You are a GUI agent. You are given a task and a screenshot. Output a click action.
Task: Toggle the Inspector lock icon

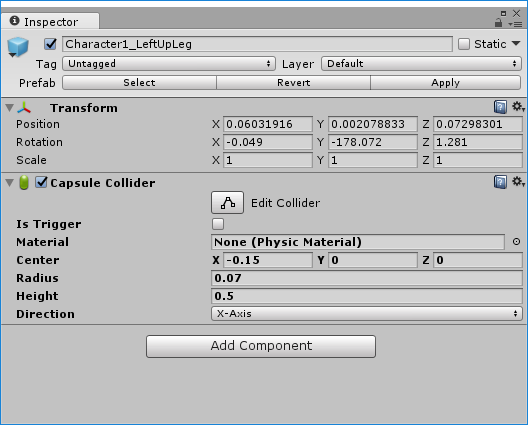[498, 23]
